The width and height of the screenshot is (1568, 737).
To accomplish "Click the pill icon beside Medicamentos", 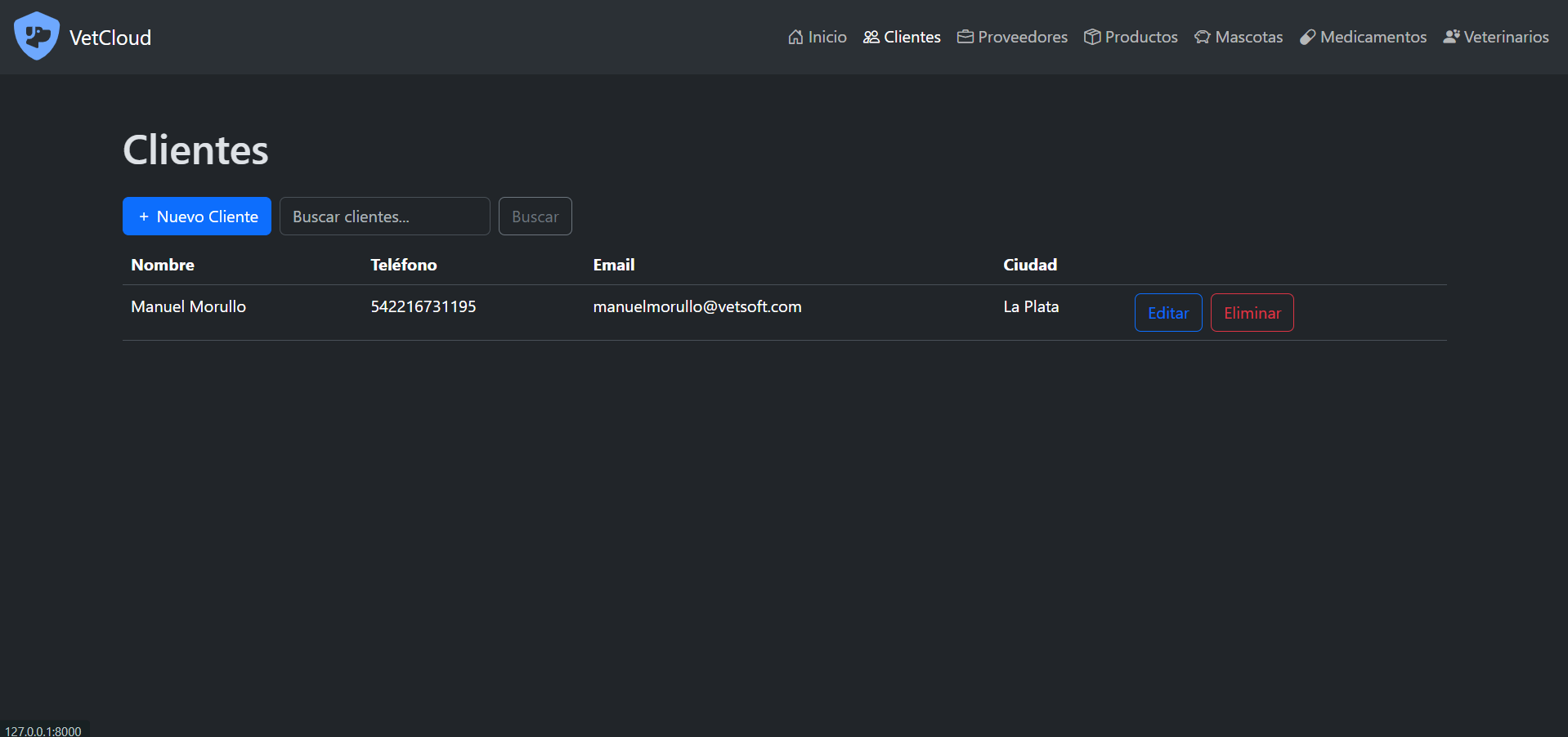I will coord(1307,37).
